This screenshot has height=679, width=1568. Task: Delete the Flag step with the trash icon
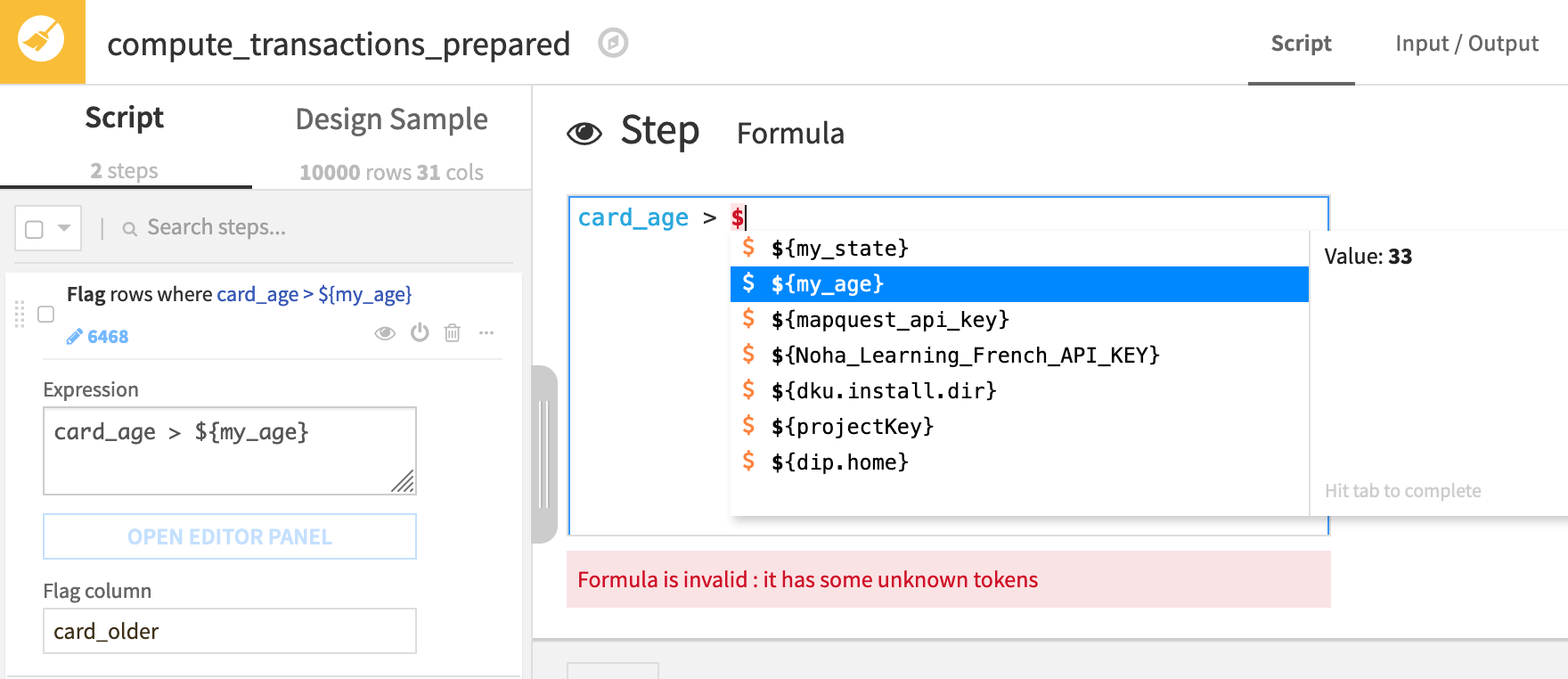click(x=453, y=332)
